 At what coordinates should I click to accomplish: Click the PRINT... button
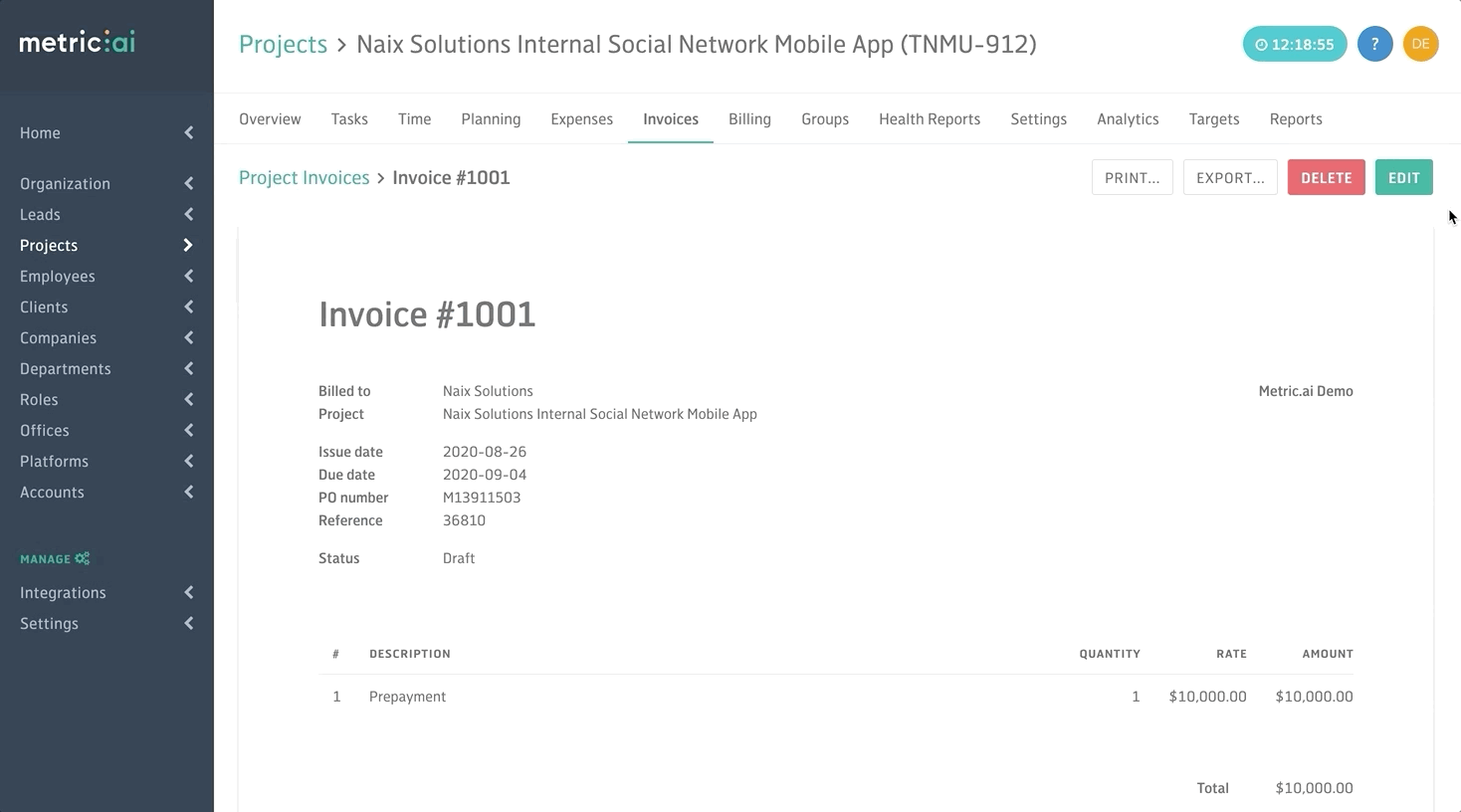click(x=1132, y=177)
